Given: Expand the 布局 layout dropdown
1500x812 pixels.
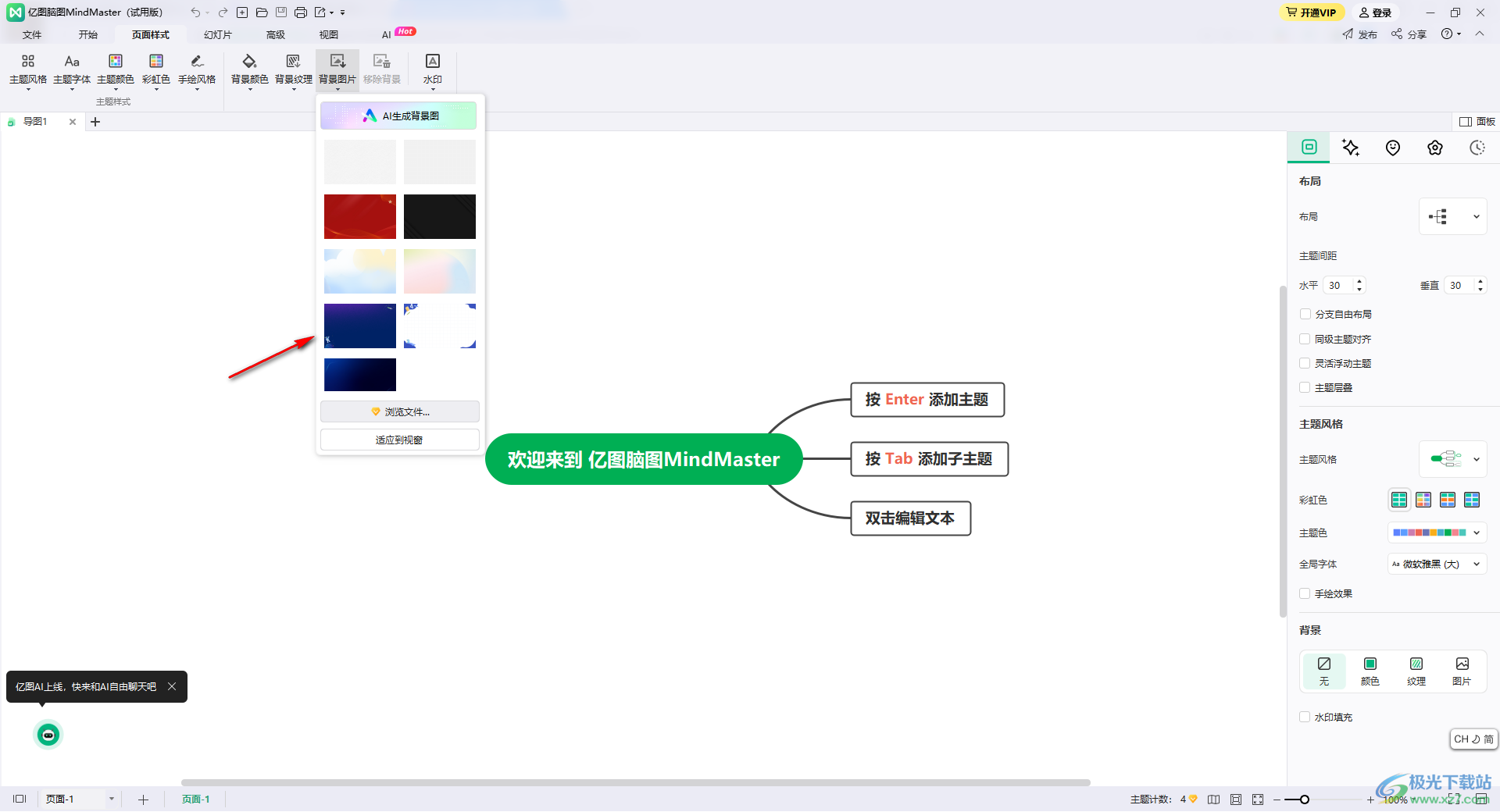Looking at the screenshot, I should [1452, 217].
